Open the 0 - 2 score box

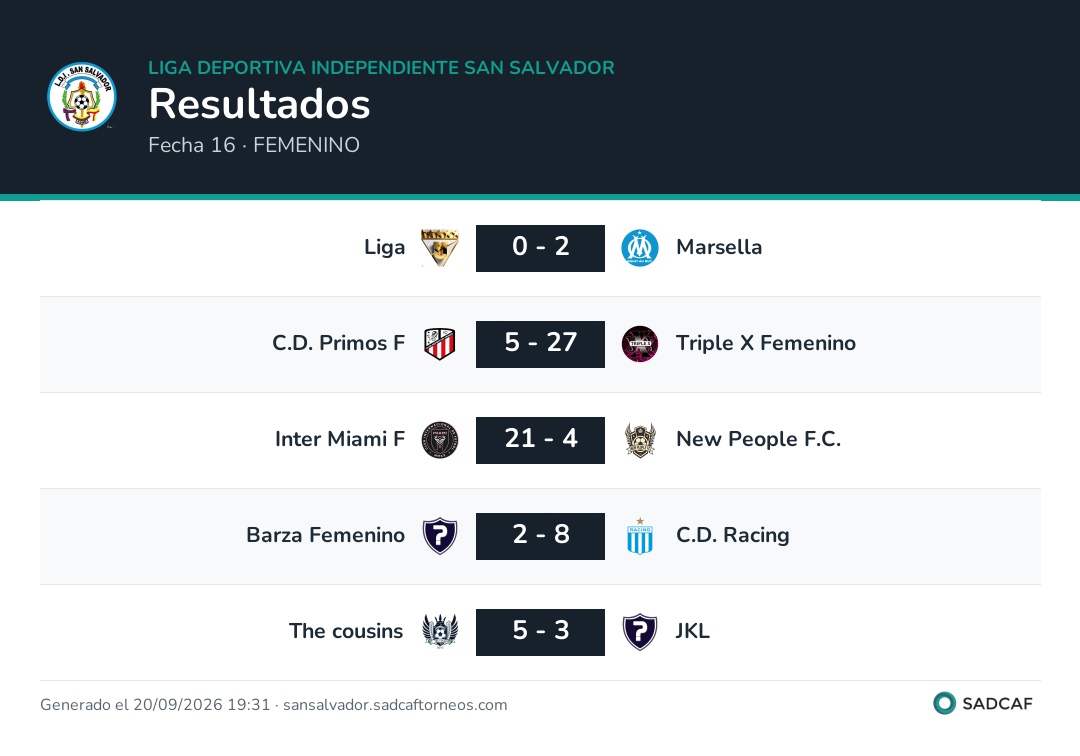point(540,248)
